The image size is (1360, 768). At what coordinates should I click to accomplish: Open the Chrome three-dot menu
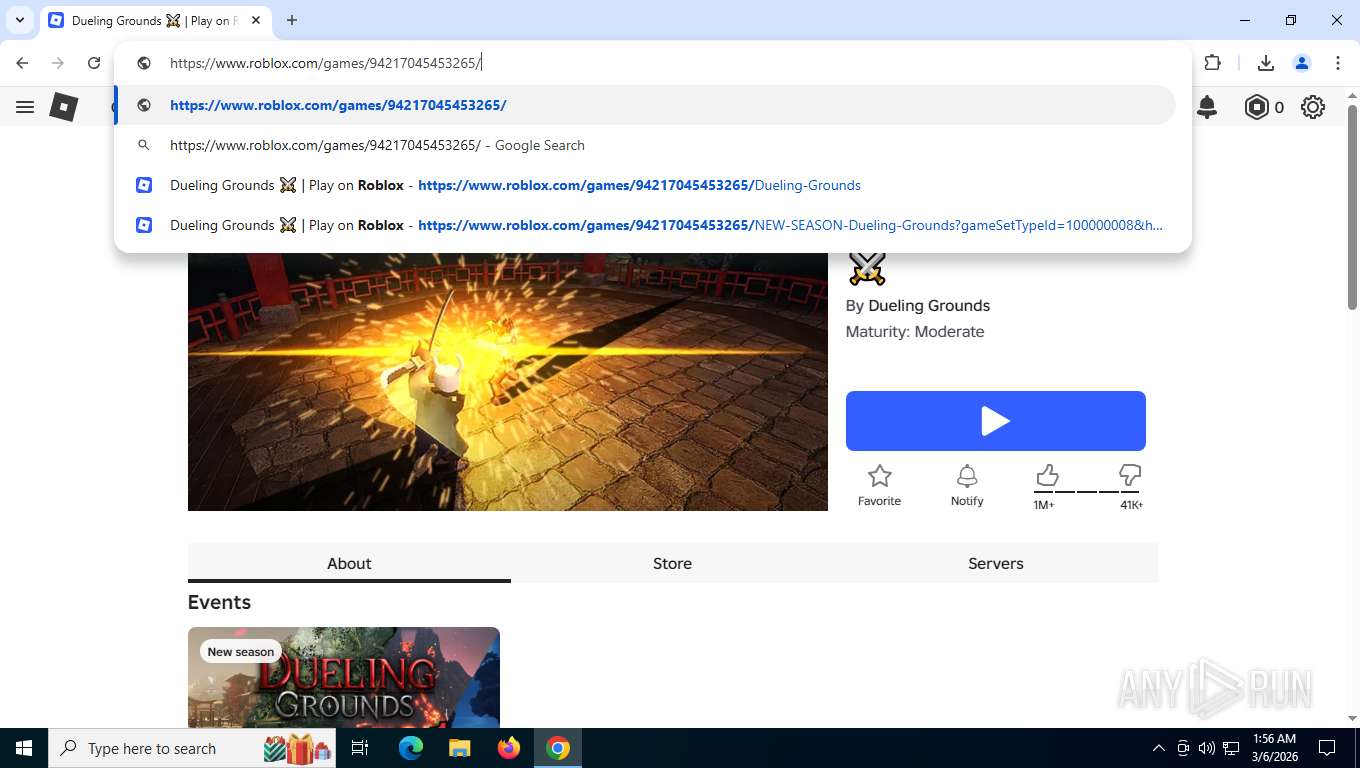click(1338, 63)
